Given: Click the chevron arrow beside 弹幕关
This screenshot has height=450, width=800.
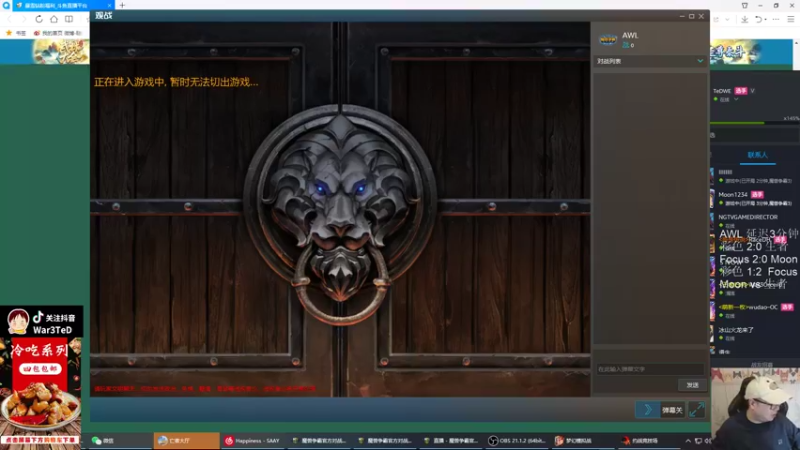Looking at the screenshot, I should click(x=647, y=410).
